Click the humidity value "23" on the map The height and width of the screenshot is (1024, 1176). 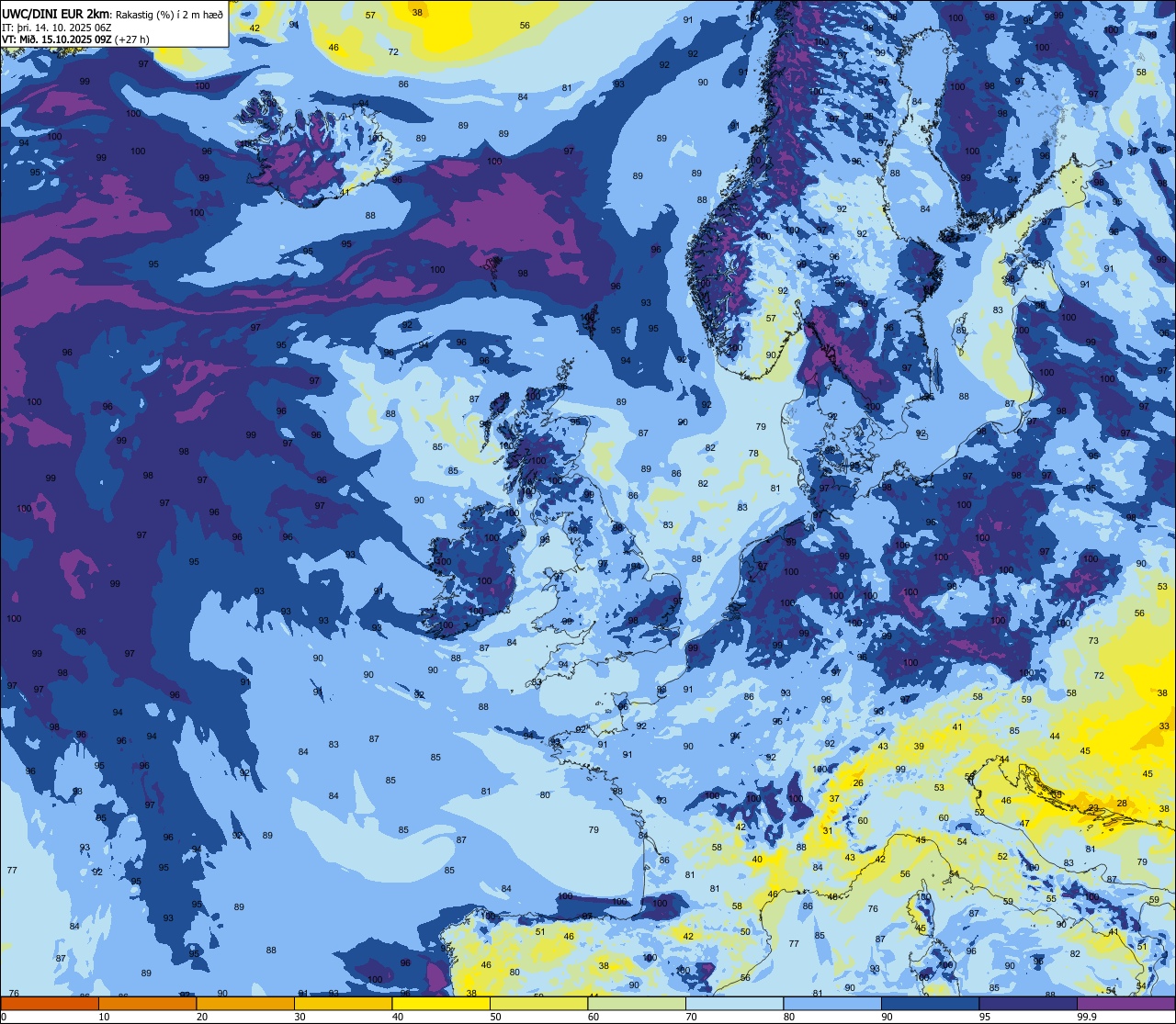pyautogui.click(x=1092, y=808)
